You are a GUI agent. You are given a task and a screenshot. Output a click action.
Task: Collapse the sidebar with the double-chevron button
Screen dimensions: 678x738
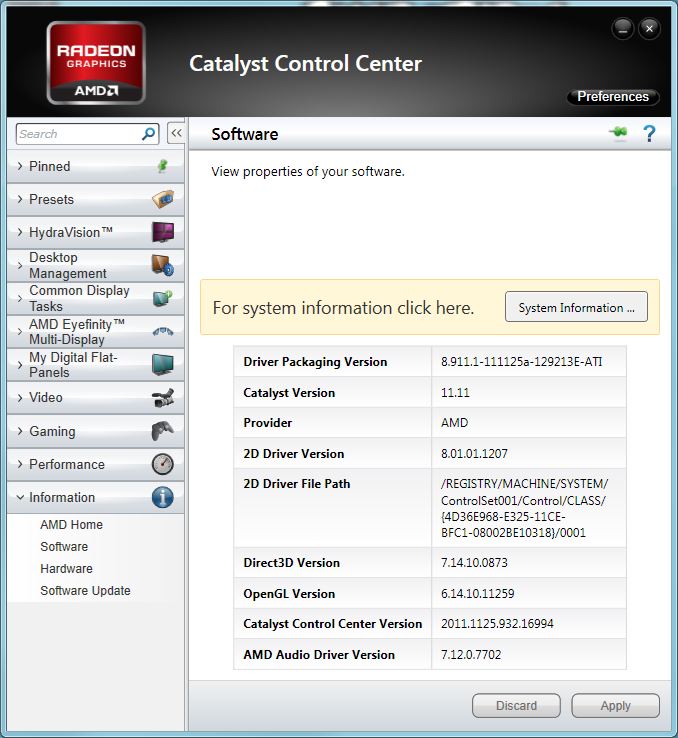pos(176,133)
